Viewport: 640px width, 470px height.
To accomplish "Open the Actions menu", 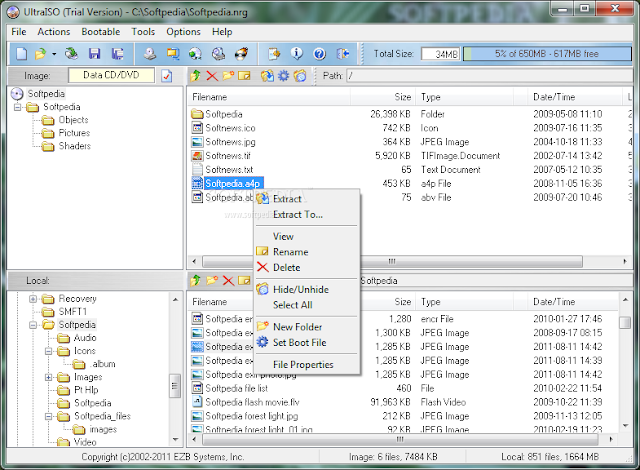I will [54, 32].
